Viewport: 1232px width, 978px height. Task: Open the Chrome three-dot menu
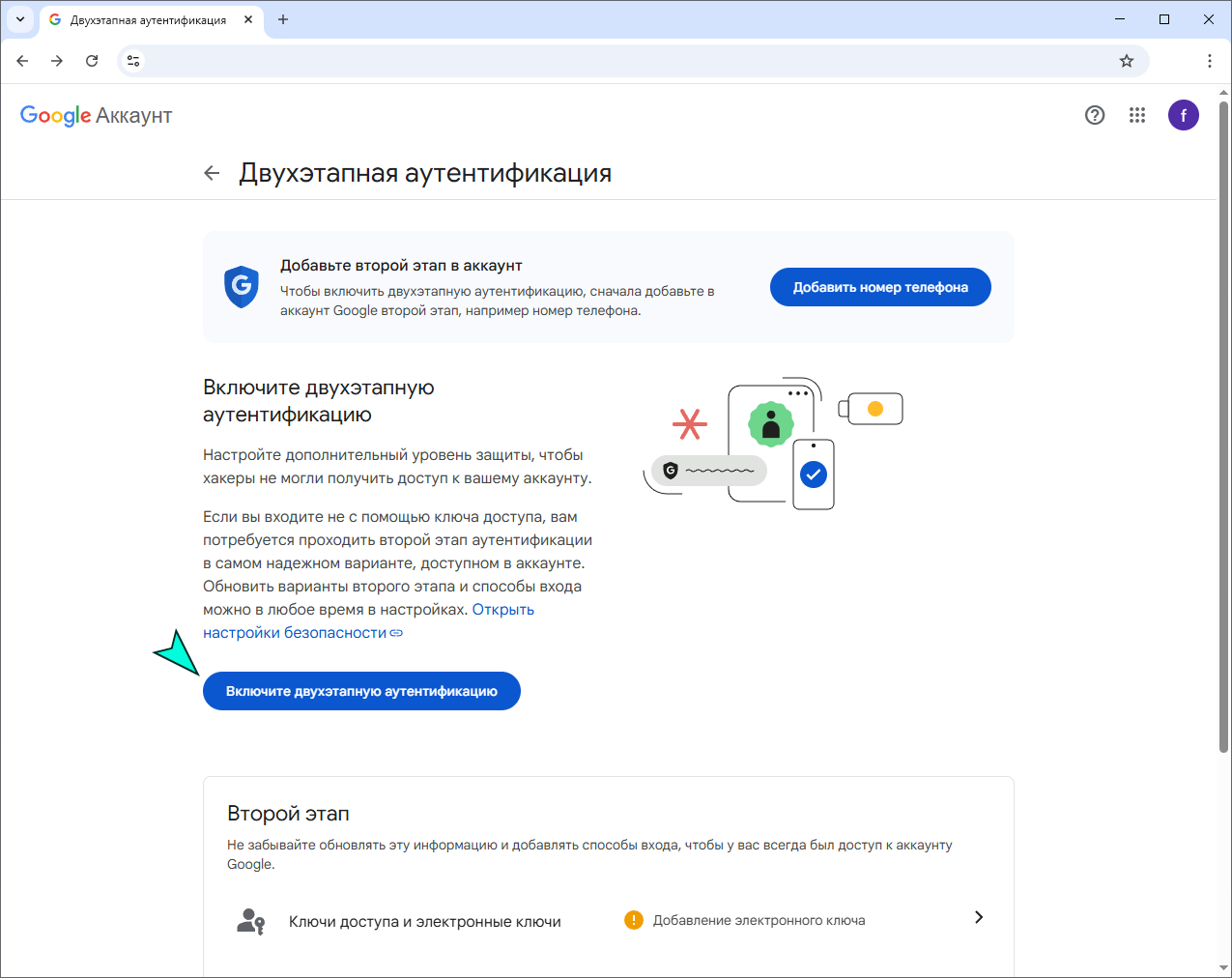click(1210, 60)
